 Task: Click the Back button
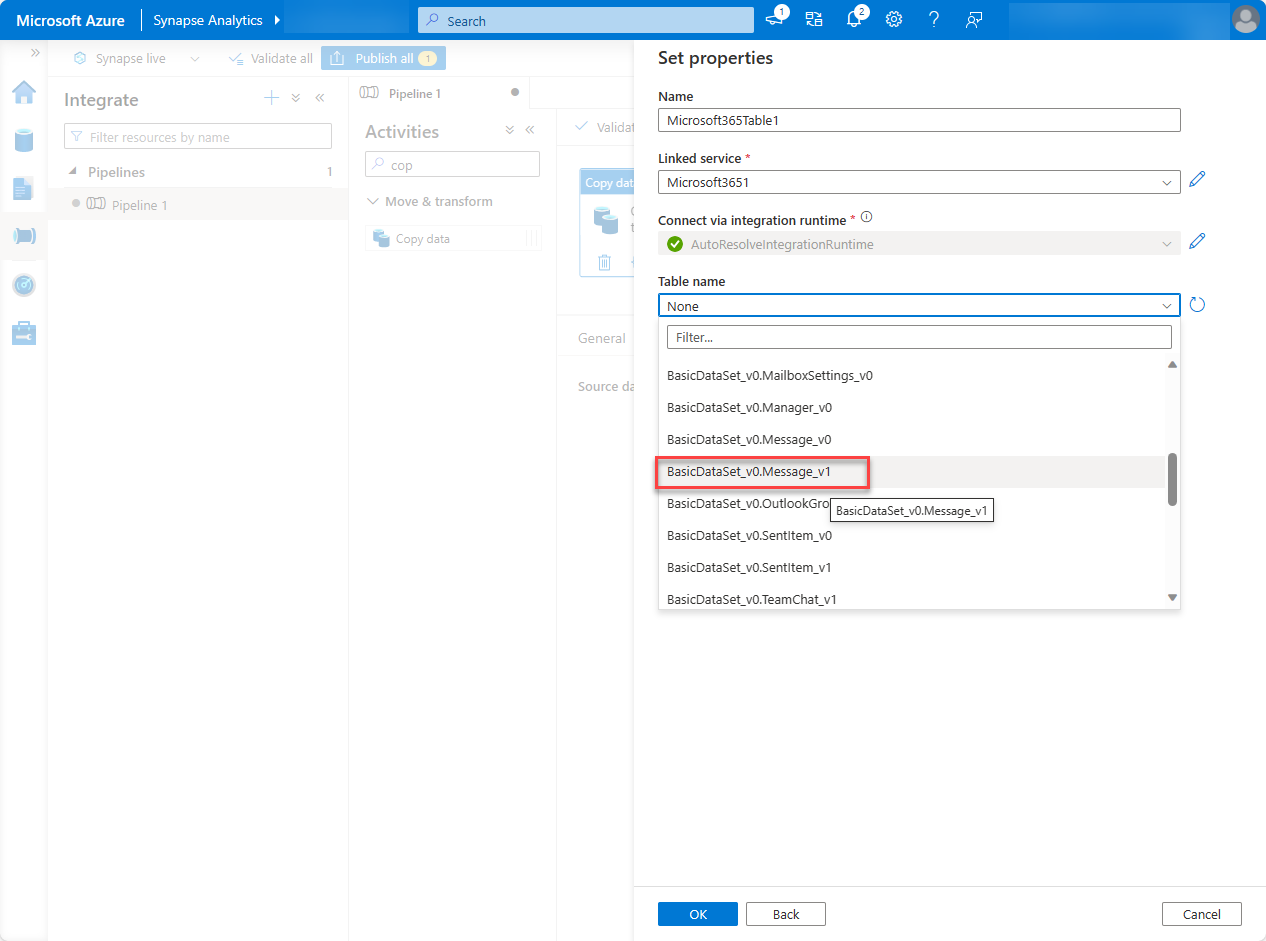pos(785,914)
